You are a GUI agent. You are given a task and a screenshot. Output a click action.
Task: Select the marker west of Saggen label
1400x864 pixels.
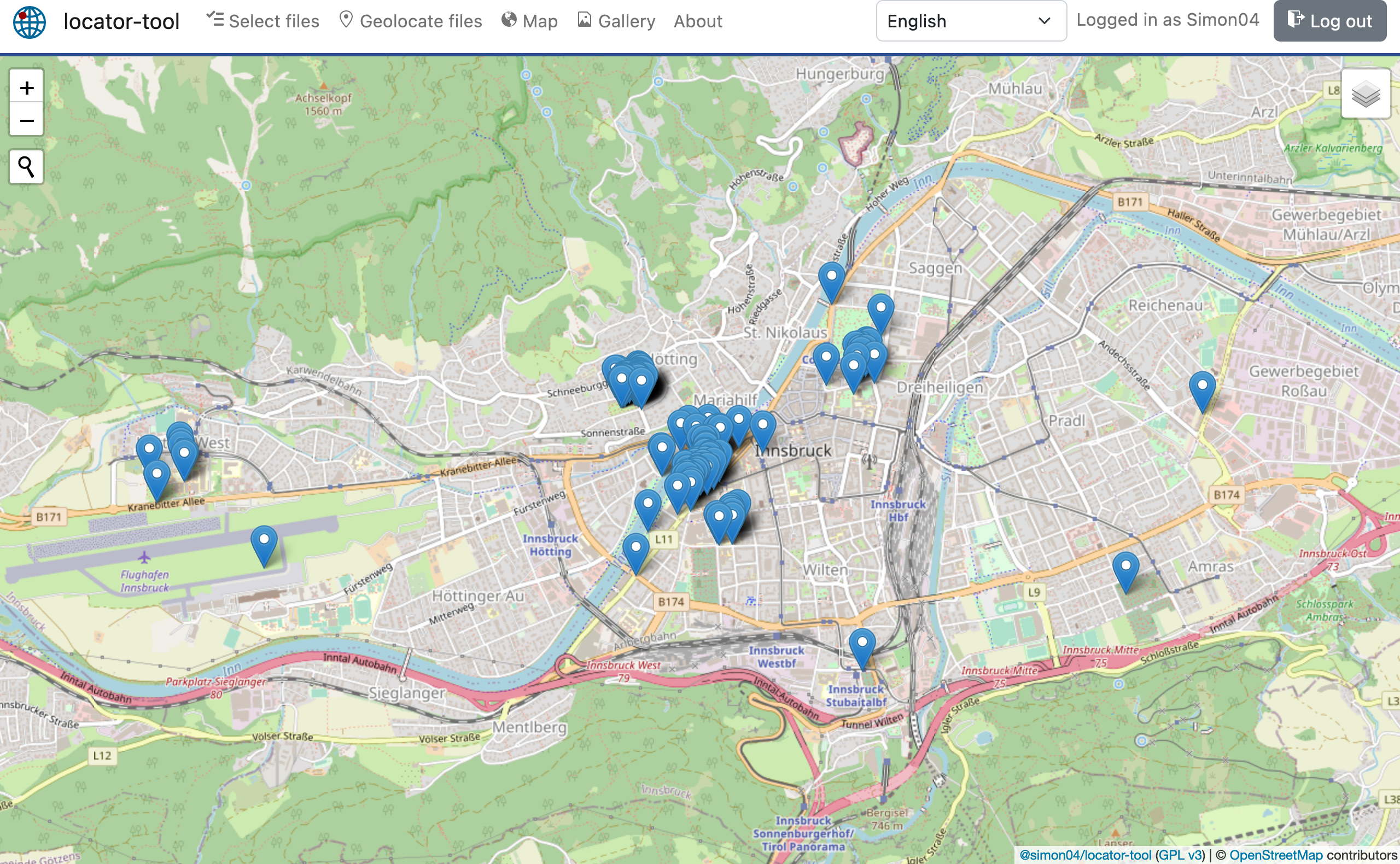831,282
